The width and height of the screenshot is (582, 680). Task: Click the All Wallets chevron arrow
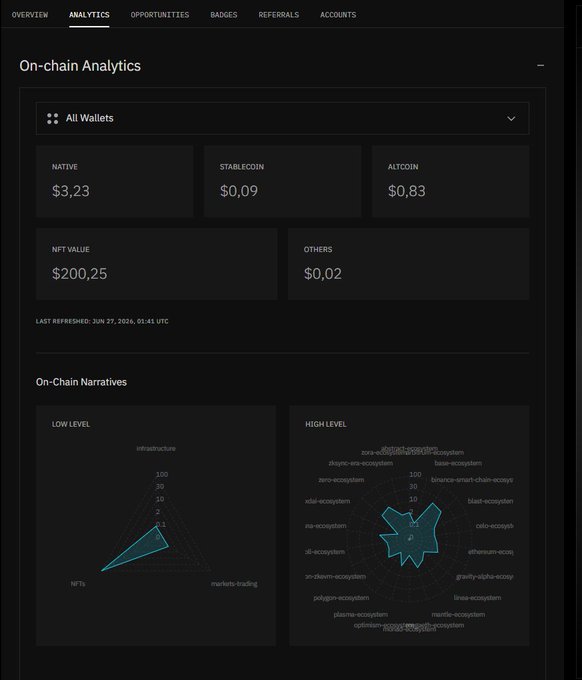(x=511, y=118)
